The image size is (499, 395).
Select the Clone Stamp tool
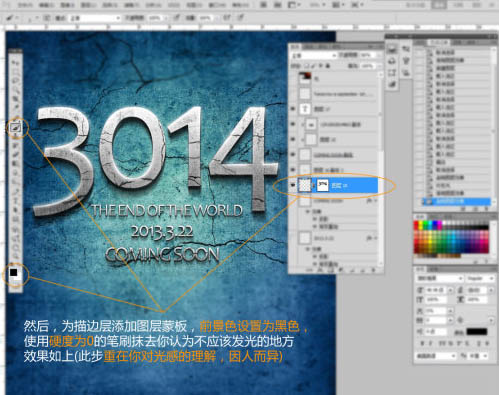tap(15, 136)
